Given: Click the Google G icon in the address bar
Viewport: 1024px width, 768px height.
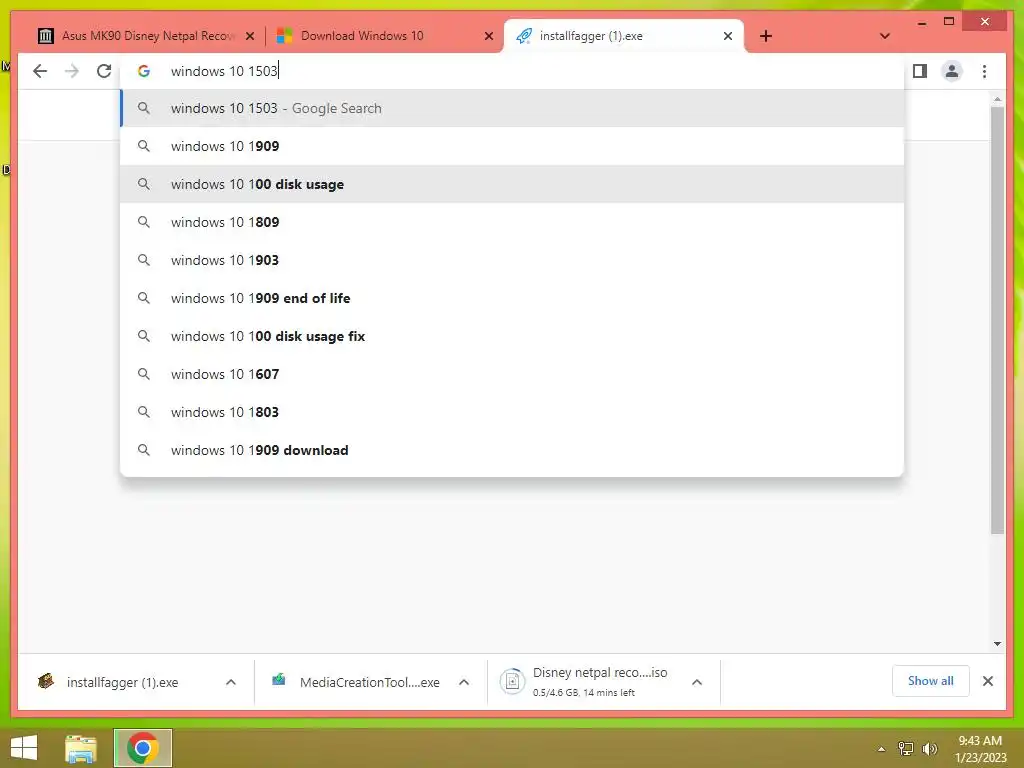Looking at the screenshot, I should coord(144,71).
